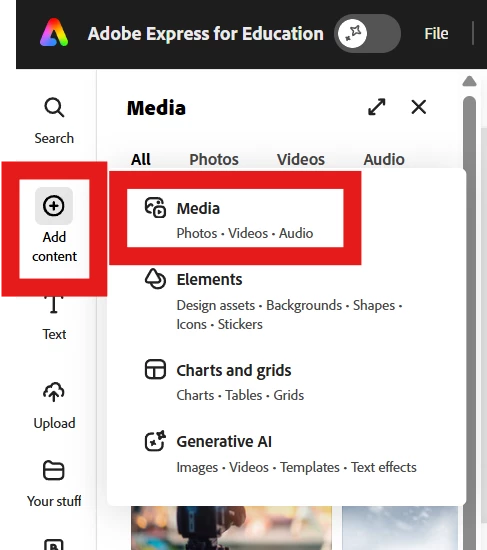
Task: Switch to the Photos tab
Action: [214, 160]
